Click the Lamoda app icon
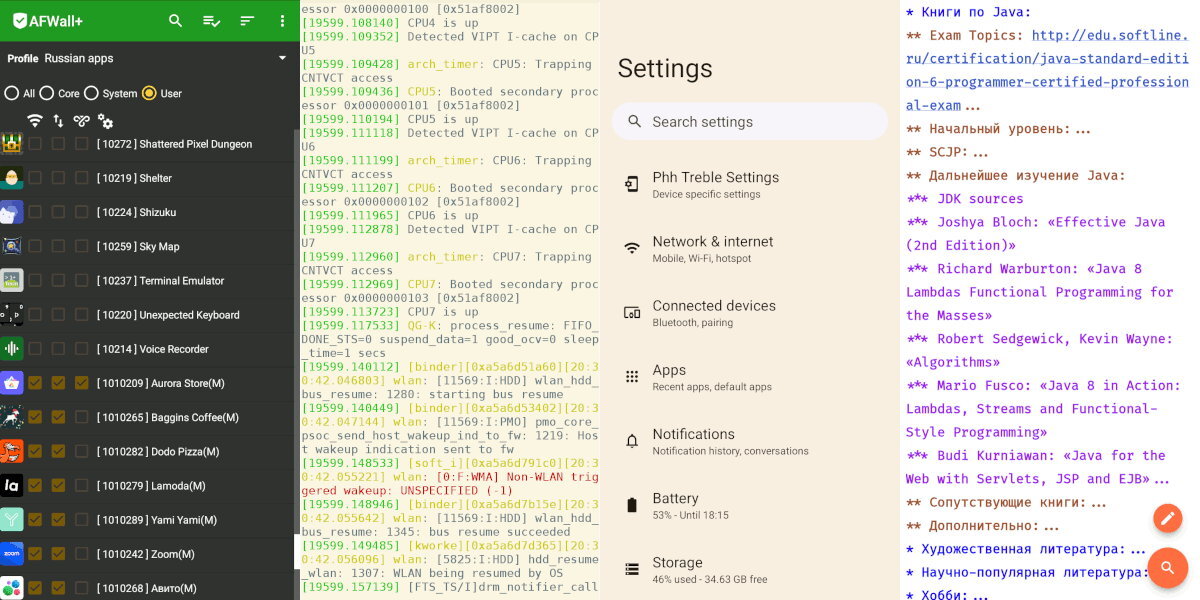Image resolution: width=1200 pixels, height=600 pixels. click(x=11, y=486)
